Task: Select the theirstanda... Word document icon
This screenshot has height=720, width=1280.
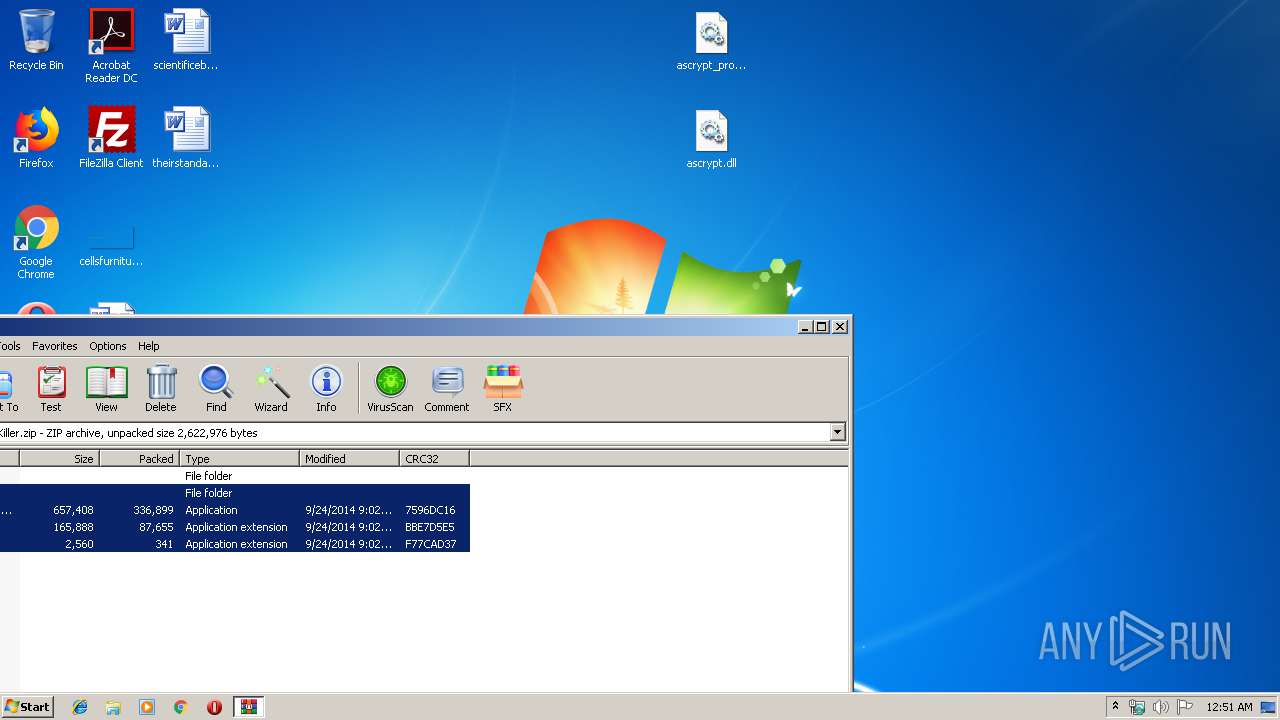Action: tap(186, 138)
